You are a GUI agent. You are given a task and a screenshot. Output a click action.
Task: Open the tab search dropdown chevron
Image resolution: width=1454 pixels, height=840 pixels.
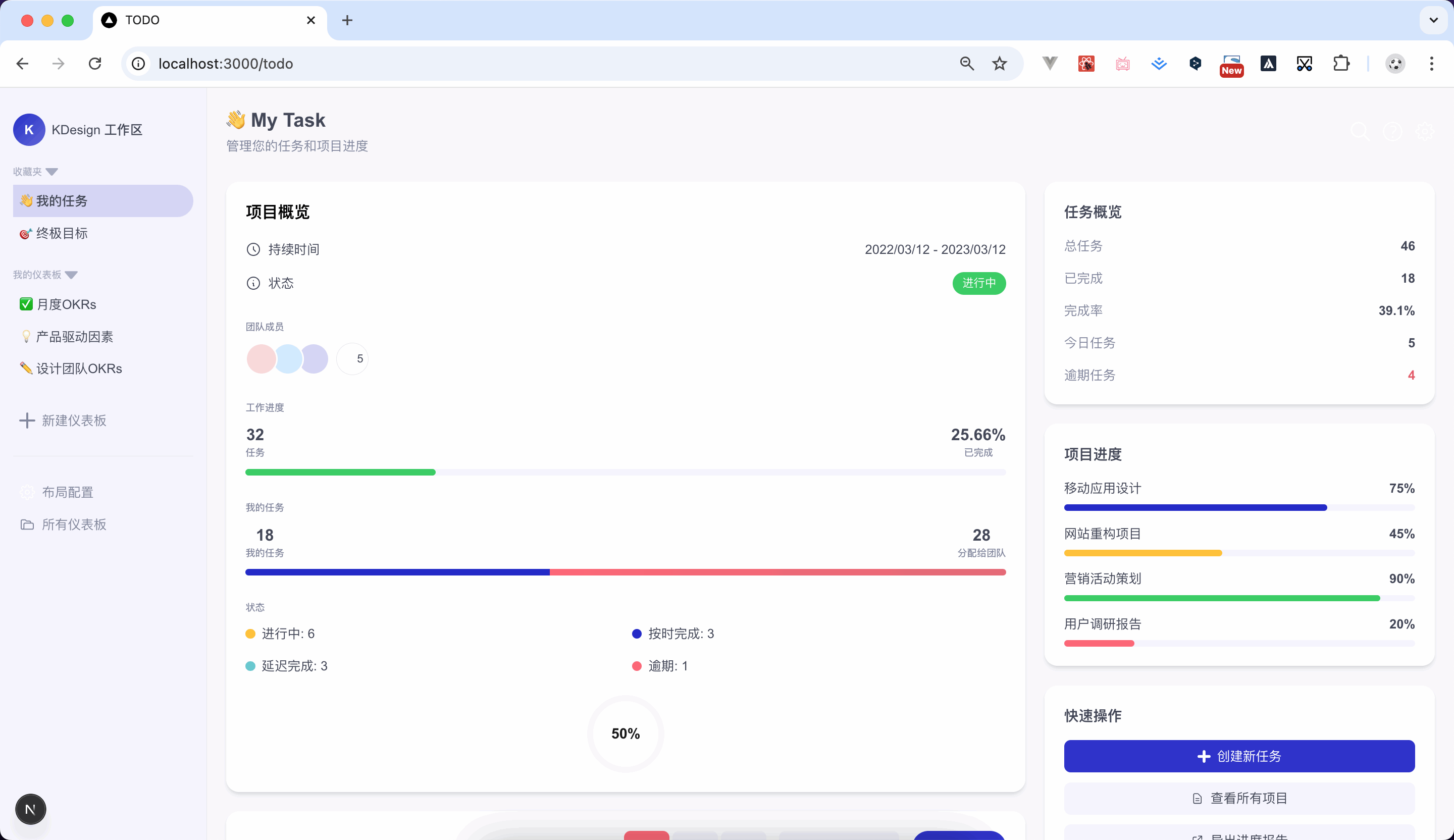[x=1433, y=20]
